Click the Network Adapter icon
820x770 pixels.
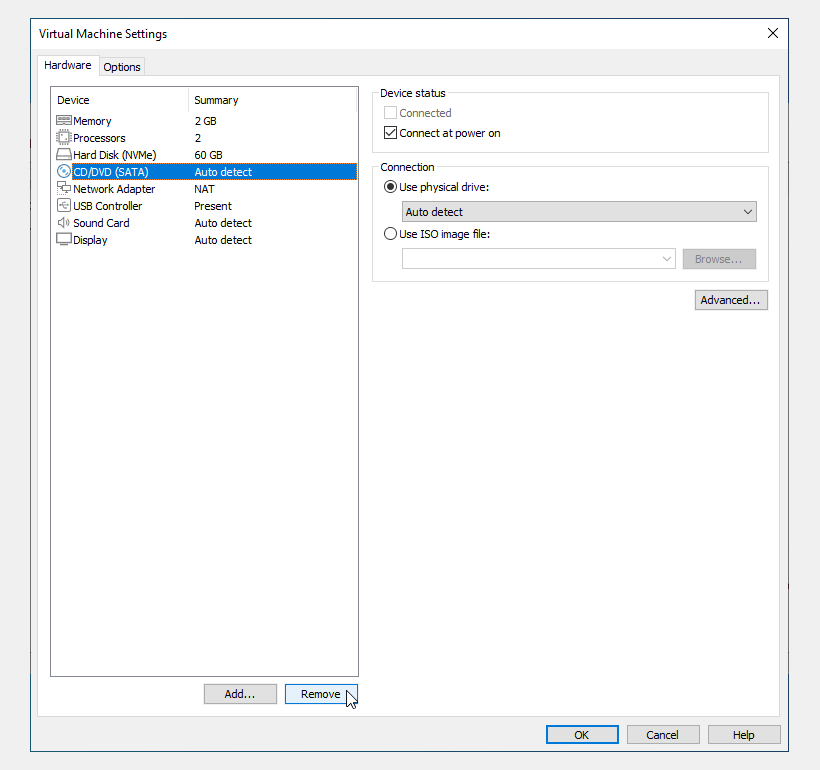[x=63, y=188]
